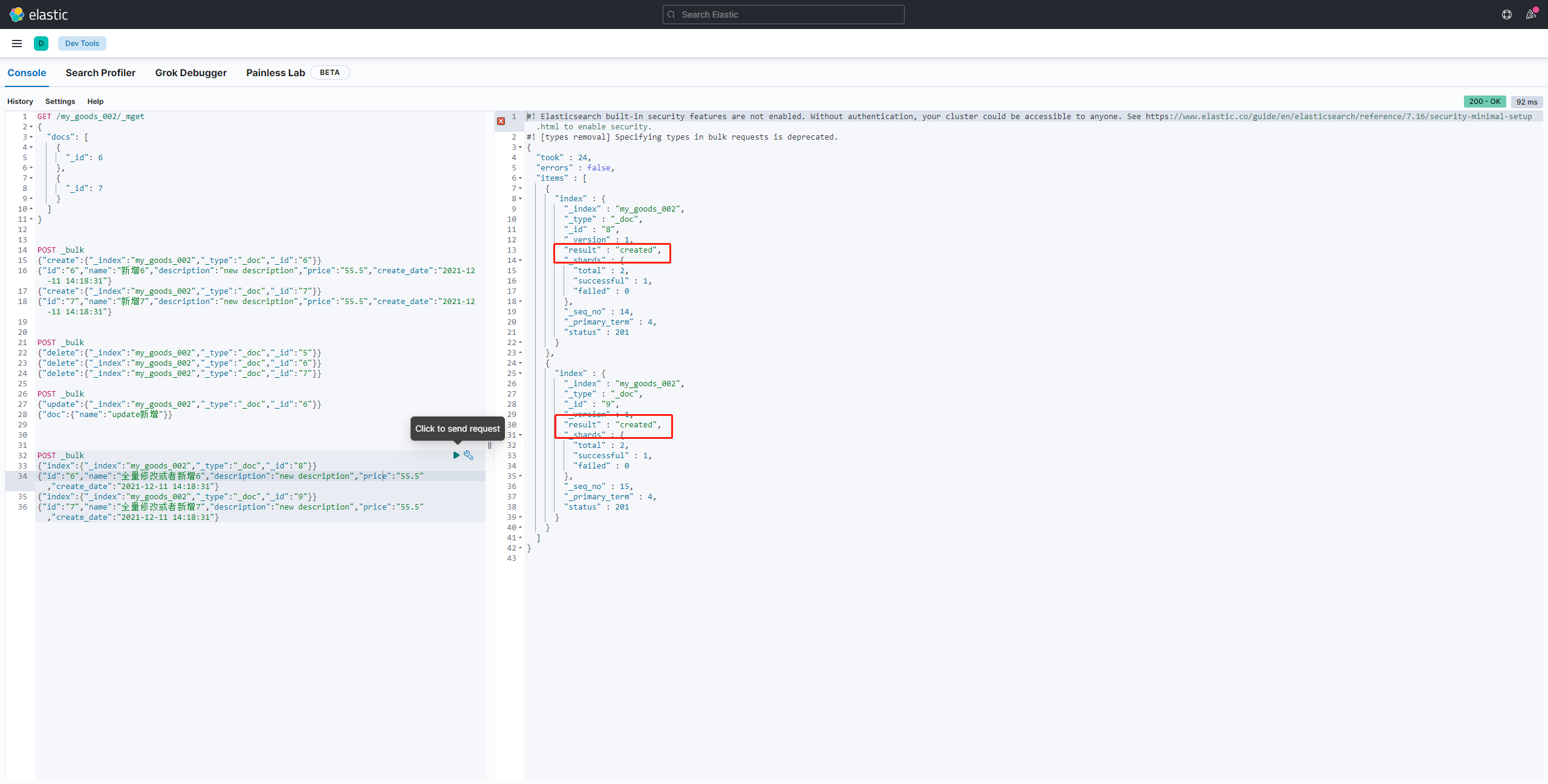This screenshot has width=1548, height=784.
Task: Click the send request play button
Action: point(456,455)
